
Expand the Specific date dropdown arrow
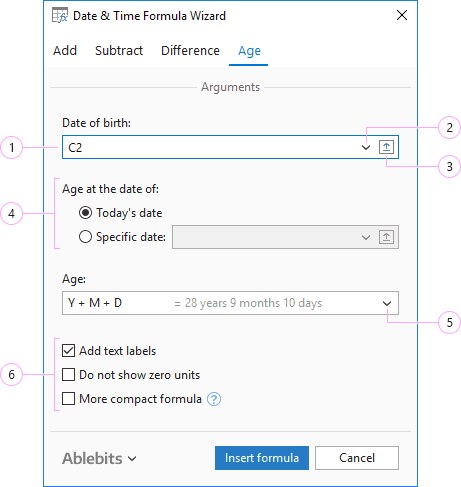pyautogui.click(x=366, y=238)
